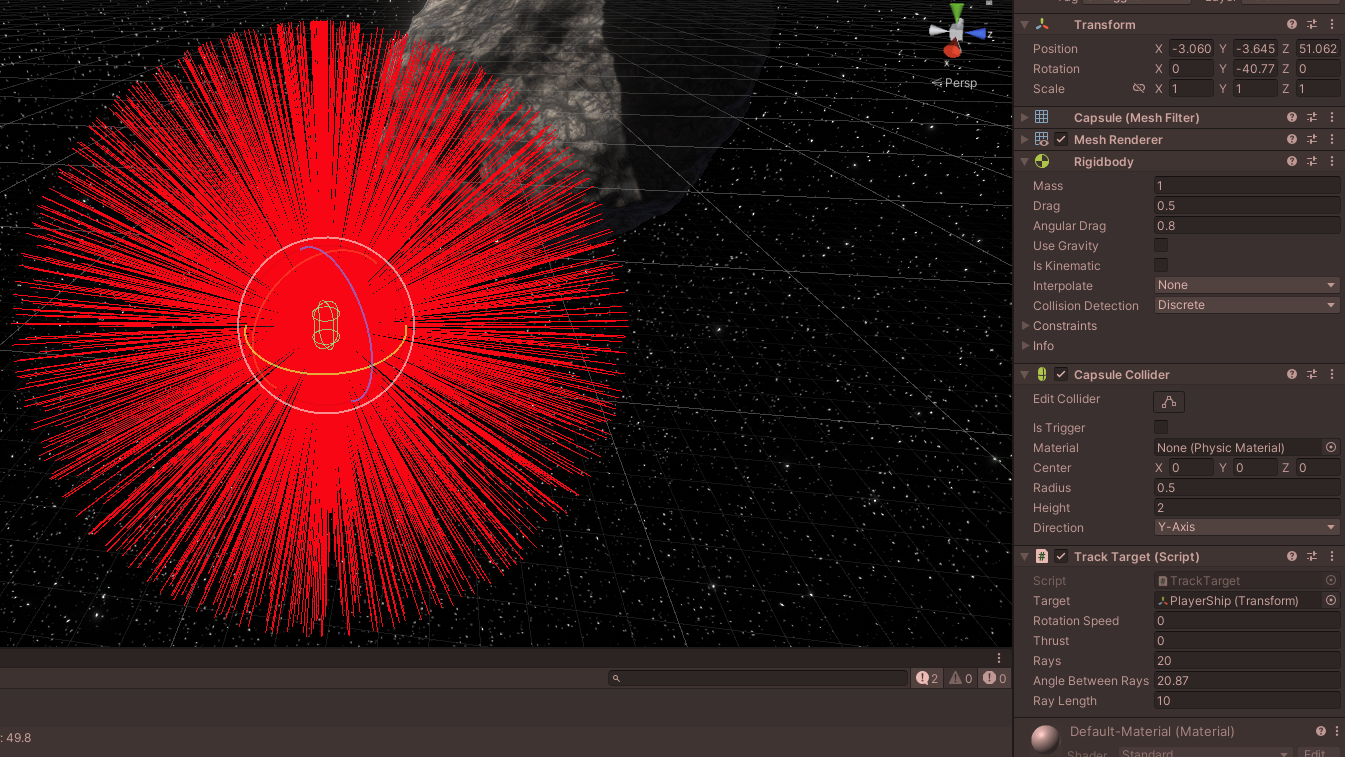Click the Persp projection label
1345x757 pixels.
(960, 83)
